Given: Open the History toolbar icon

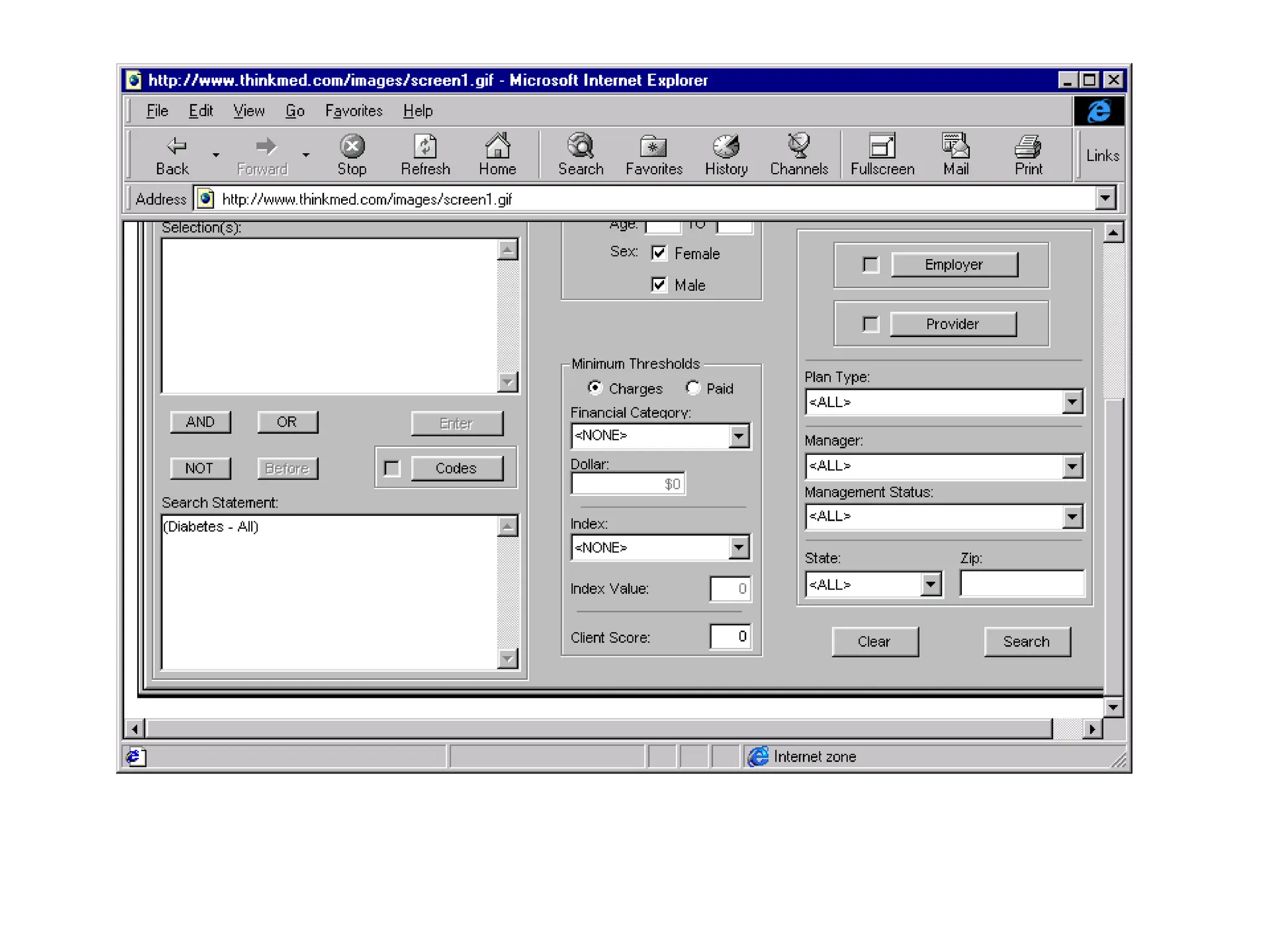Looking at the screenshot, I should [x=726, y=147].
